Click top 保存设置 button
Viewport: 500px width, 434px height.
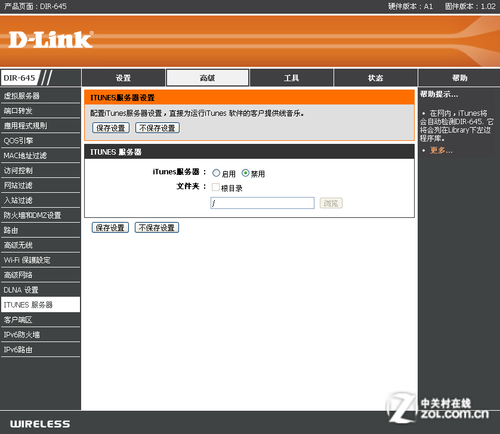111,128
